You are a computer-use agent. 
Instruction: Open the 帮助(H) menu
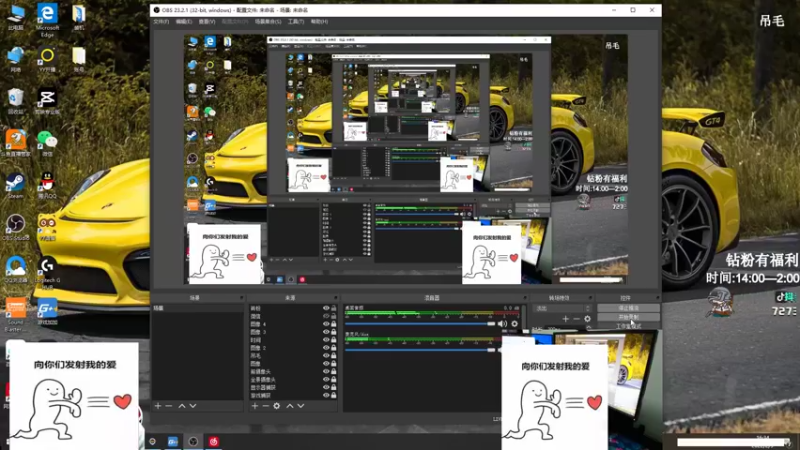319,22
